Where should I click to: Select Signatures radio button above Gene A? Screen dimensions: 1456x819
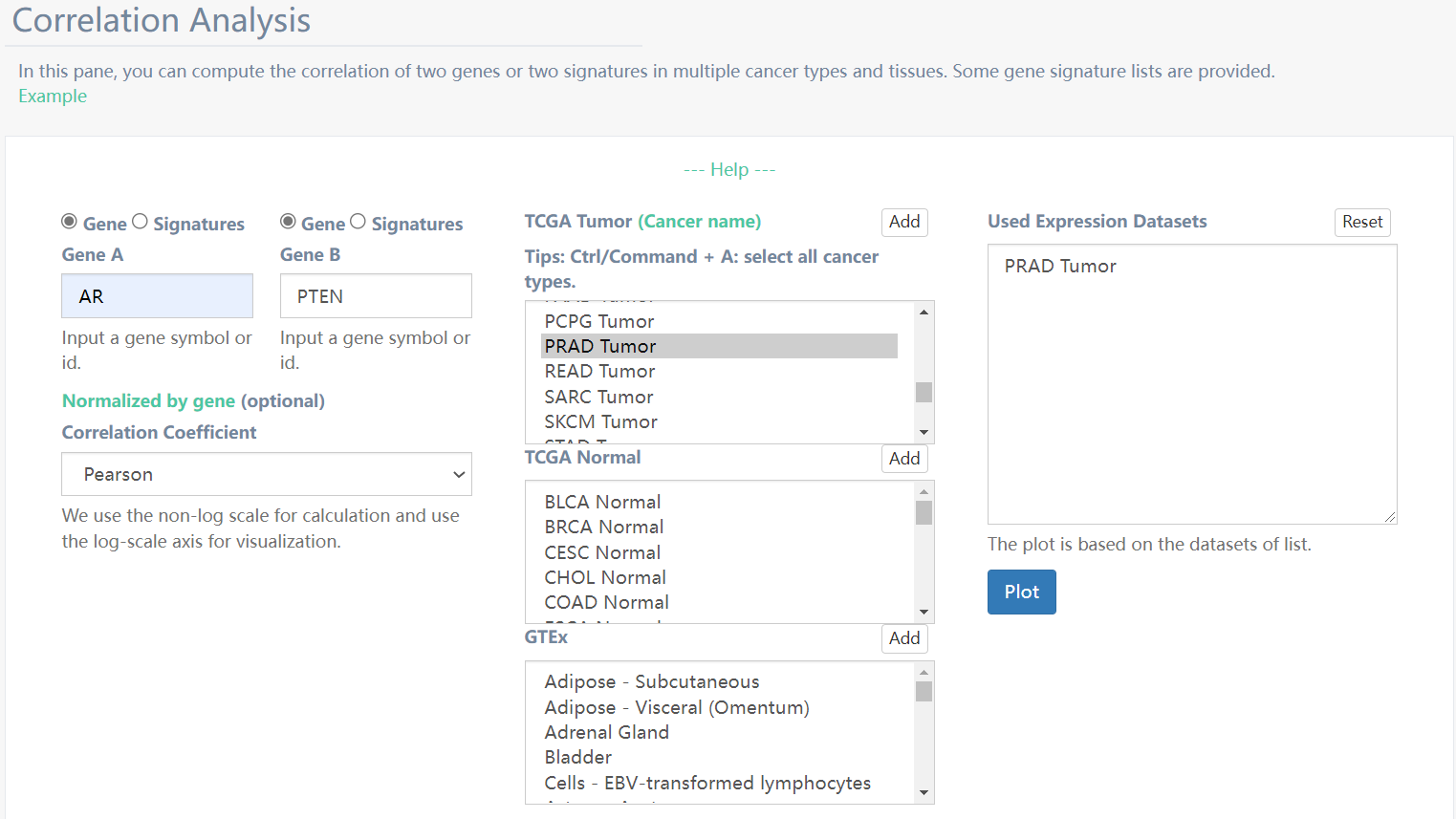point(140,222)
